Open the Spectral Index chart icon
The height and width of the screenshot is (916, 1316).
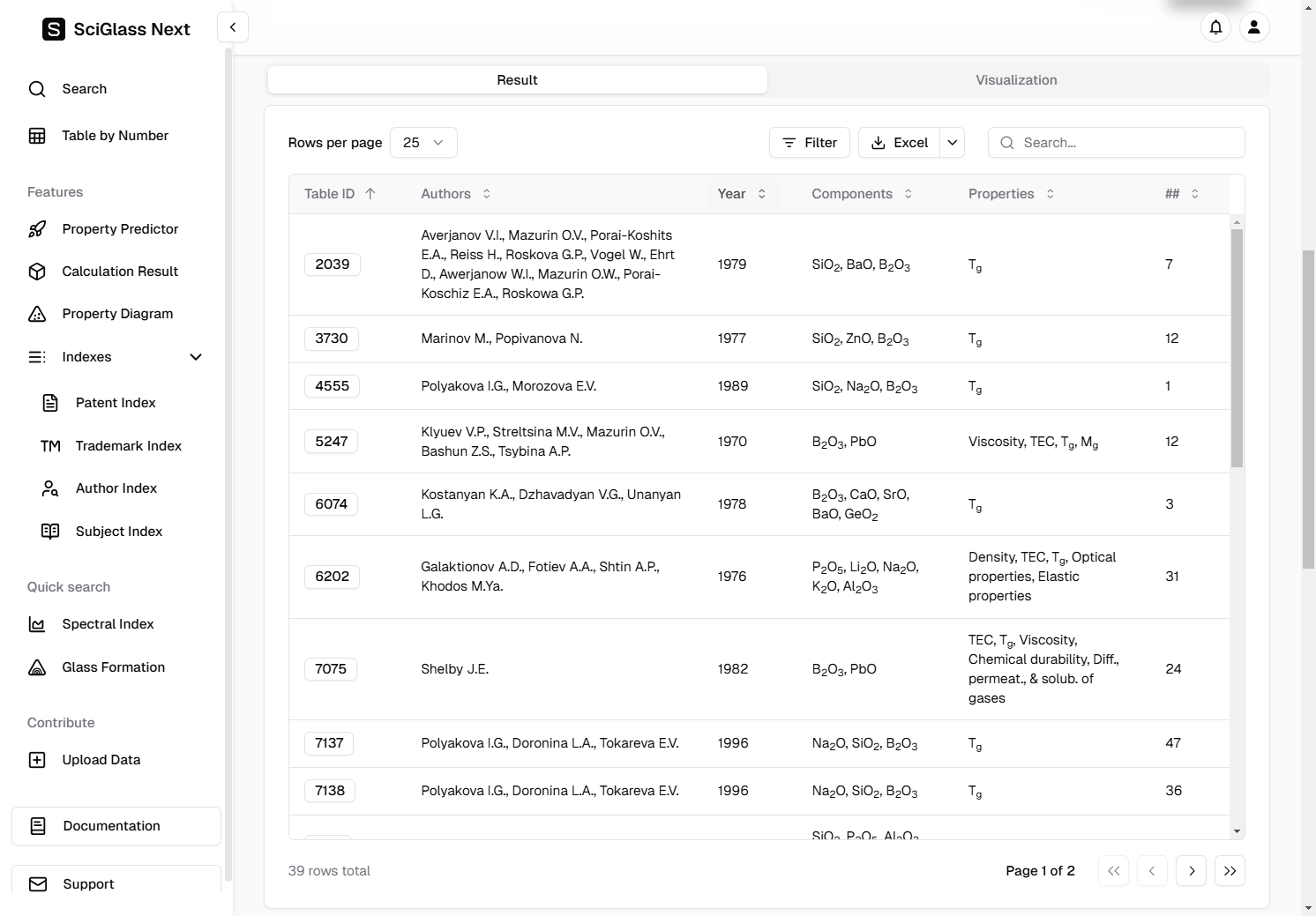[x=37, y=624]
